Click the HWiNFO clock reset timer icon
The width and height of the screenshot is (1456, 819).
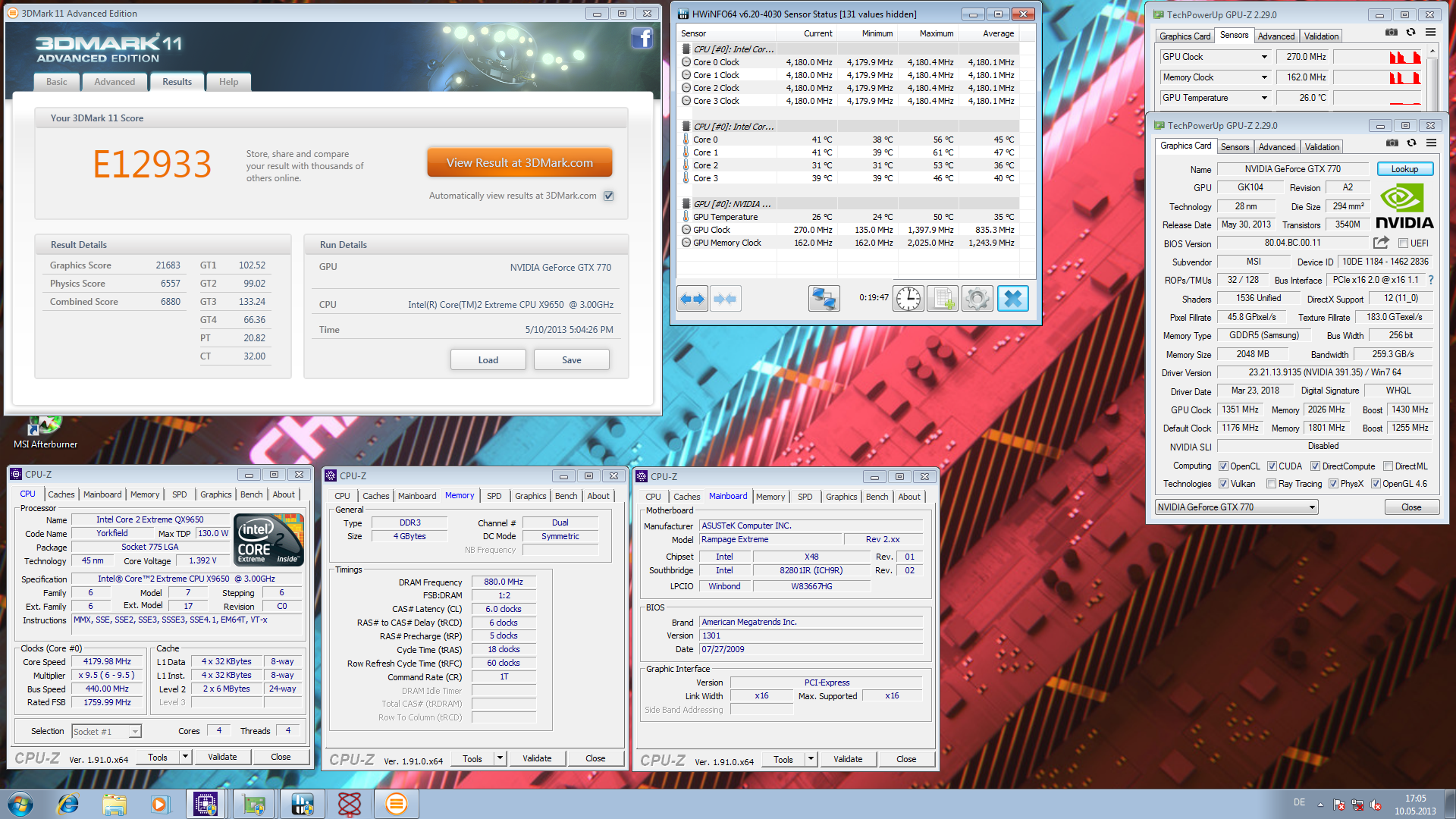[908, 299]
